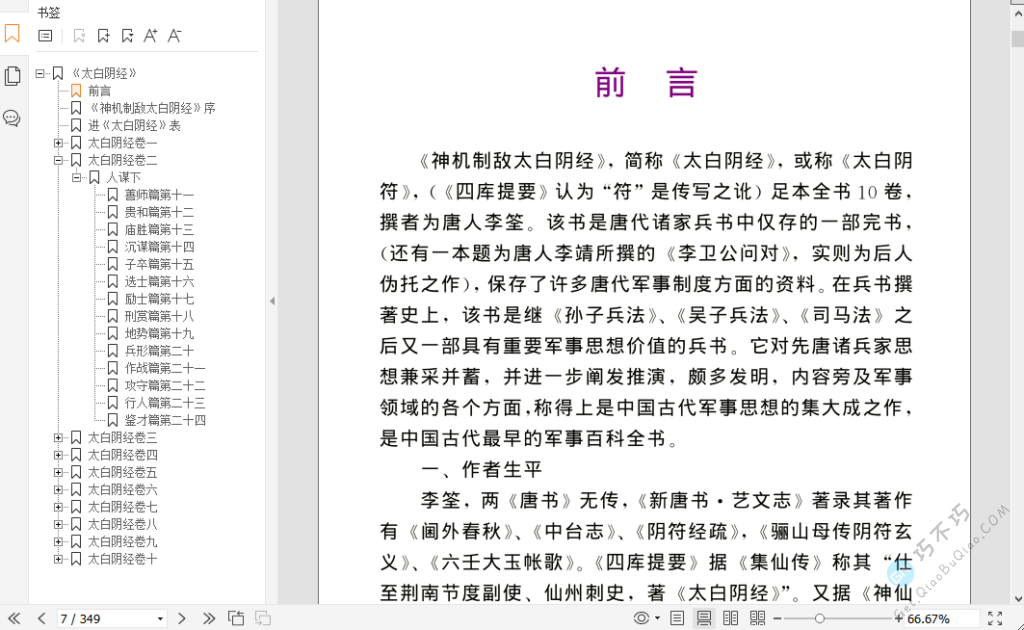Increase bookmark font size
The image size is (1024, 630).
point(150,36)
